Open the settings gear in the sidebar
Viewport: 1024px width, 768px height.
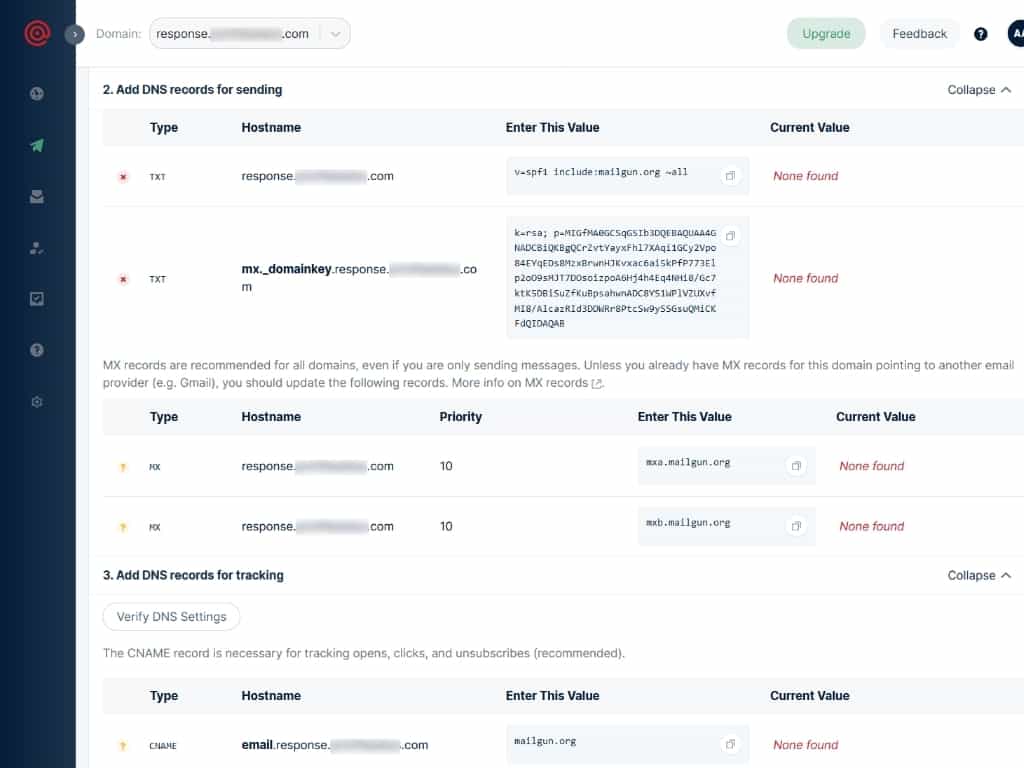pos(37,402)
